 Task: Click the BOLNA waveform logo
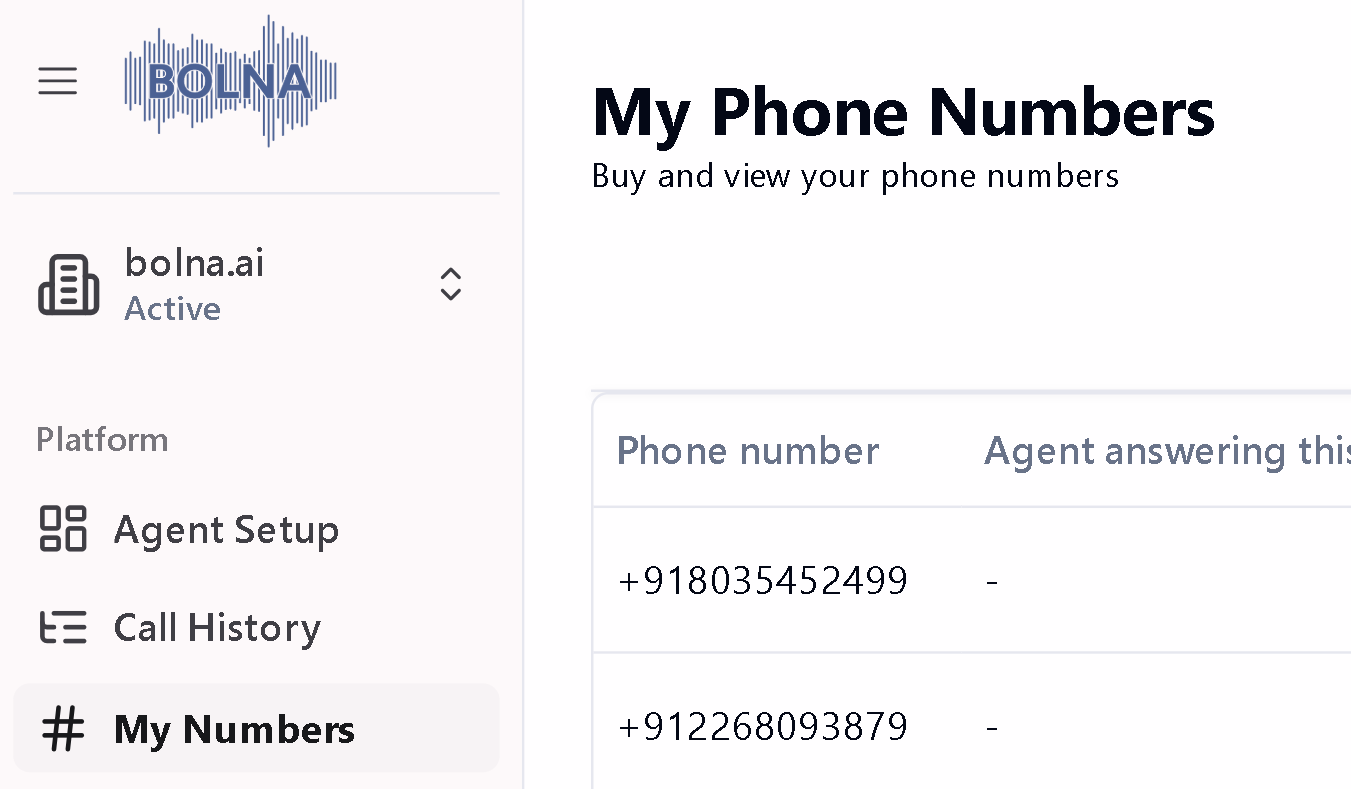point(230,80)
